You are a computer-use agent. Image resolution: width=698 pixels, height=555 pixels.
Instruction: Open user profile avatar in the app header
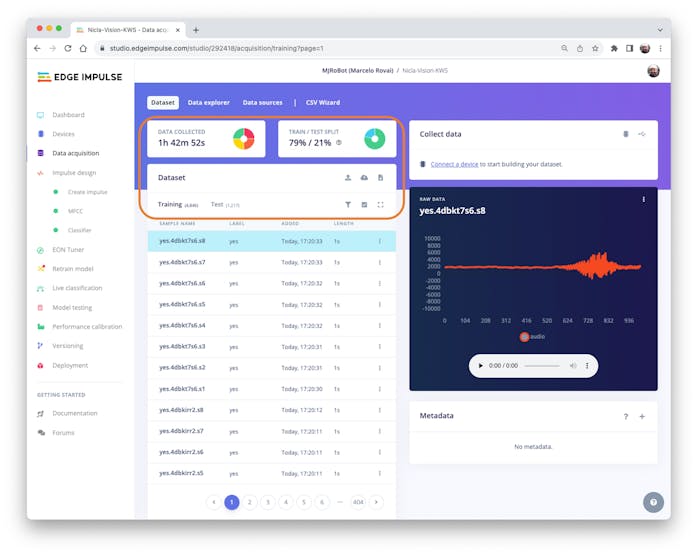(x=653, y=71)
